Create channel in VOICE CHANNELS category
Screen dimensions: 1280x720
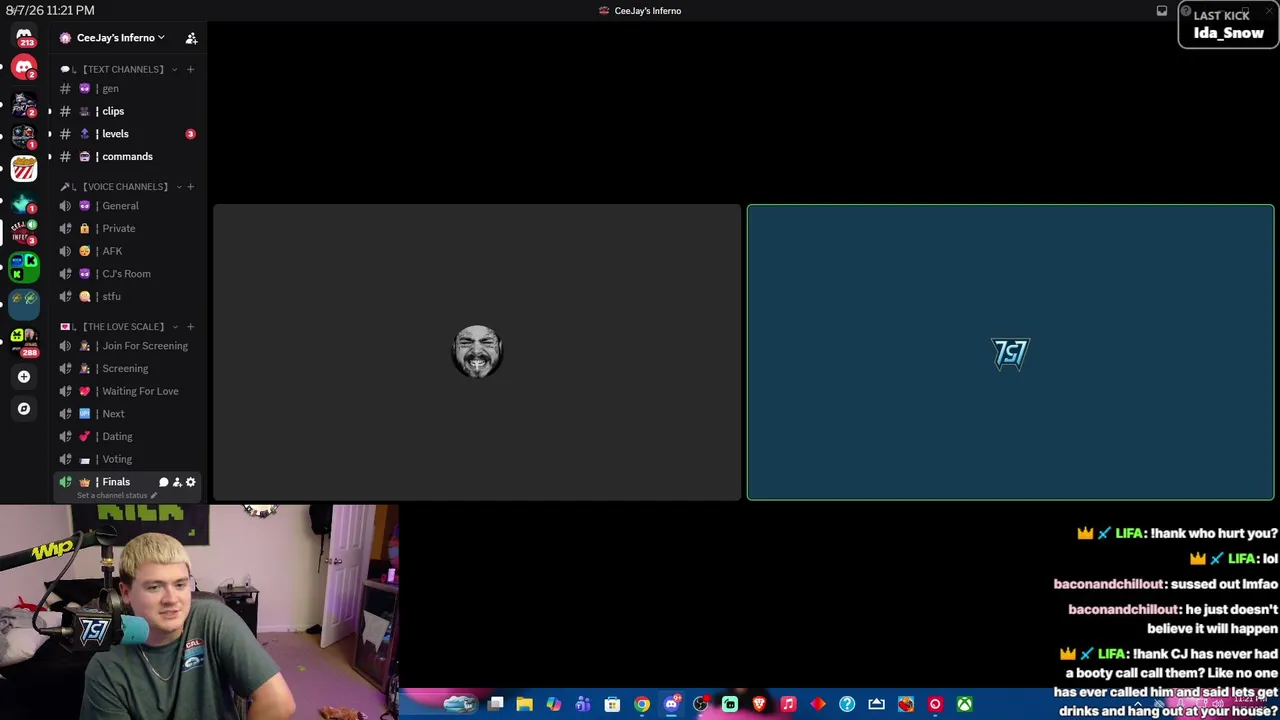(190, 186)
